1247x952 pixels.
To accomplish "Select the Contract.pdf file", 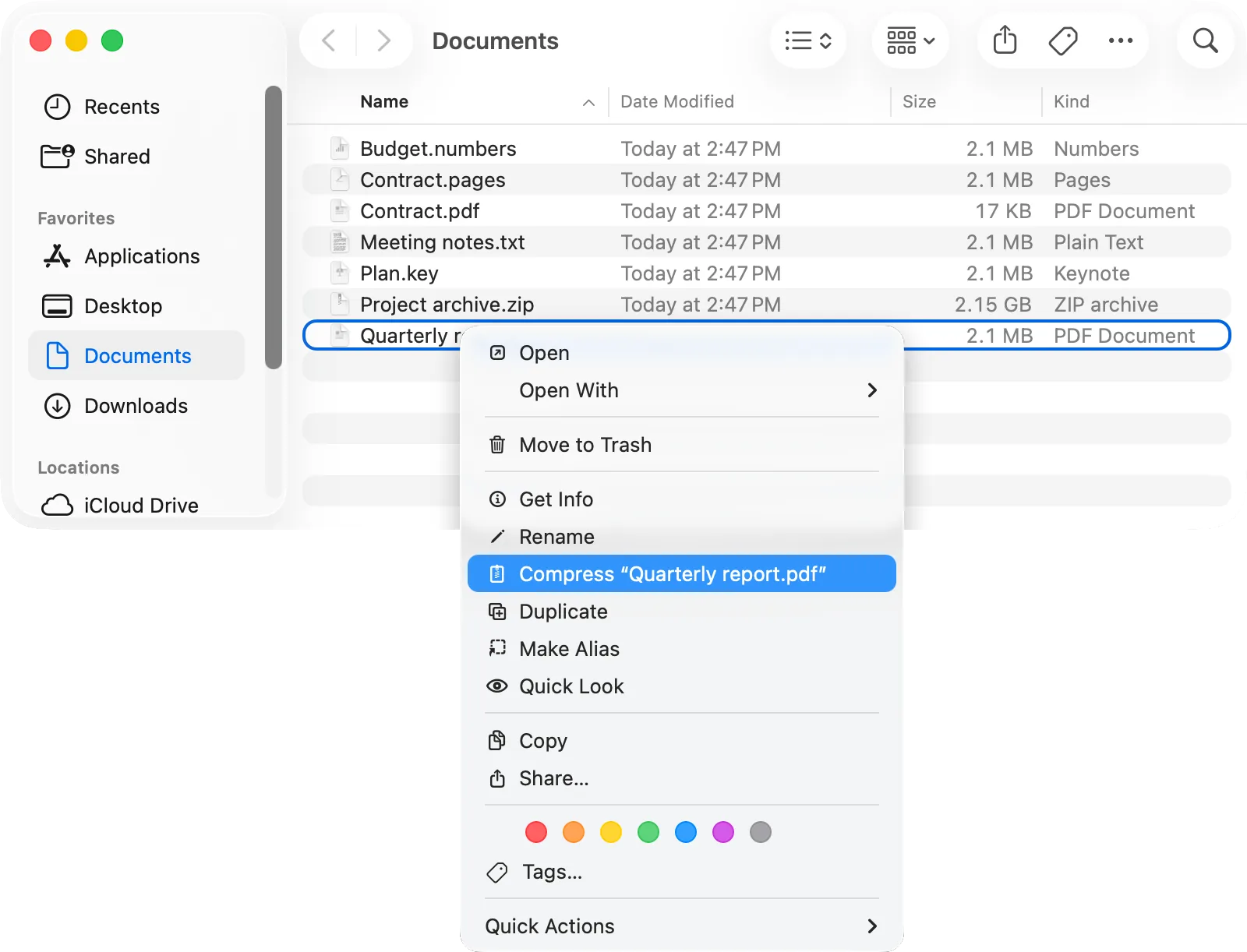I will pos(767,211).
